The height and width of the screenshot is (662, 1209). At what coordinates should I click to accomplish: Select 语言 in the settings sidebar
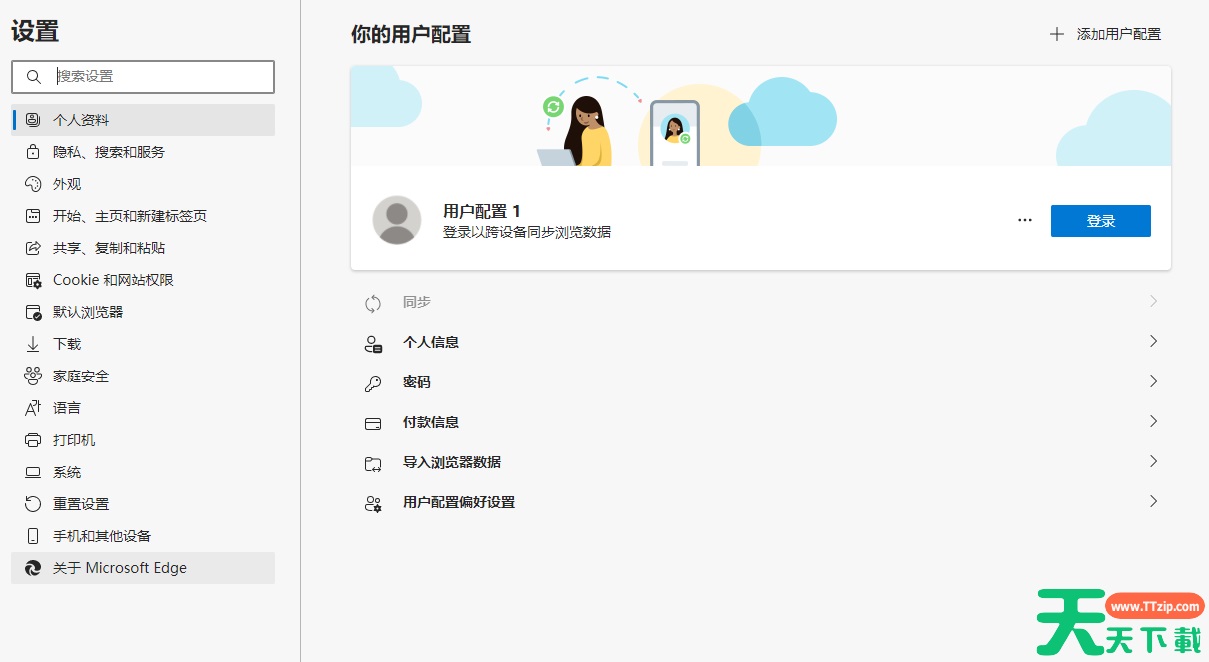[67, 408]
